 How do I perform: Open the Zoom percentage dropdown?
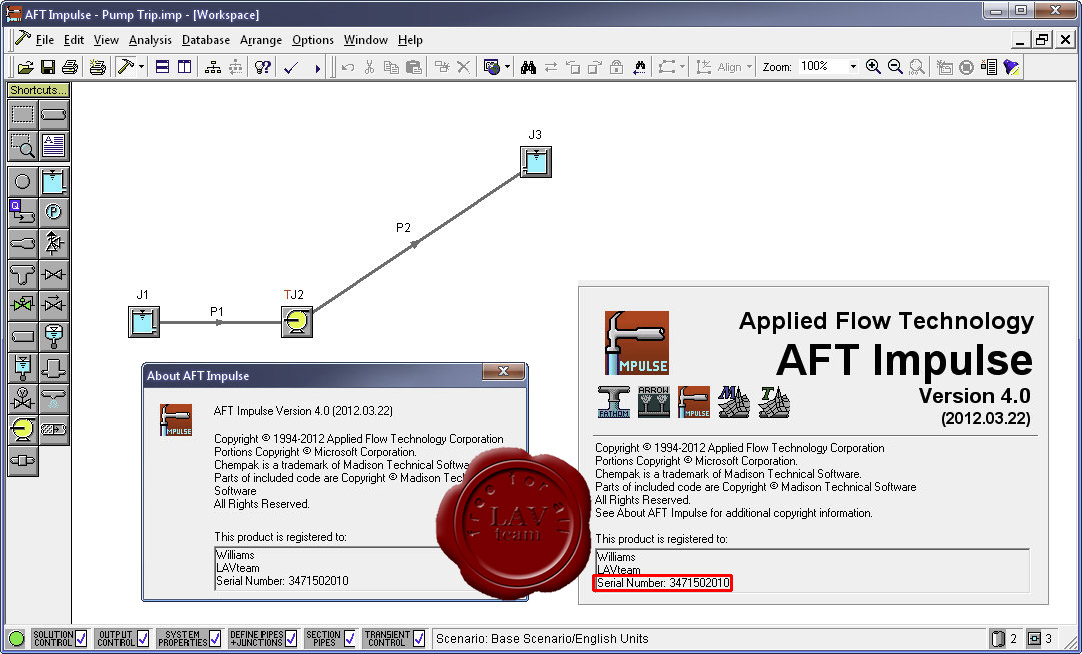coord(853,67)
